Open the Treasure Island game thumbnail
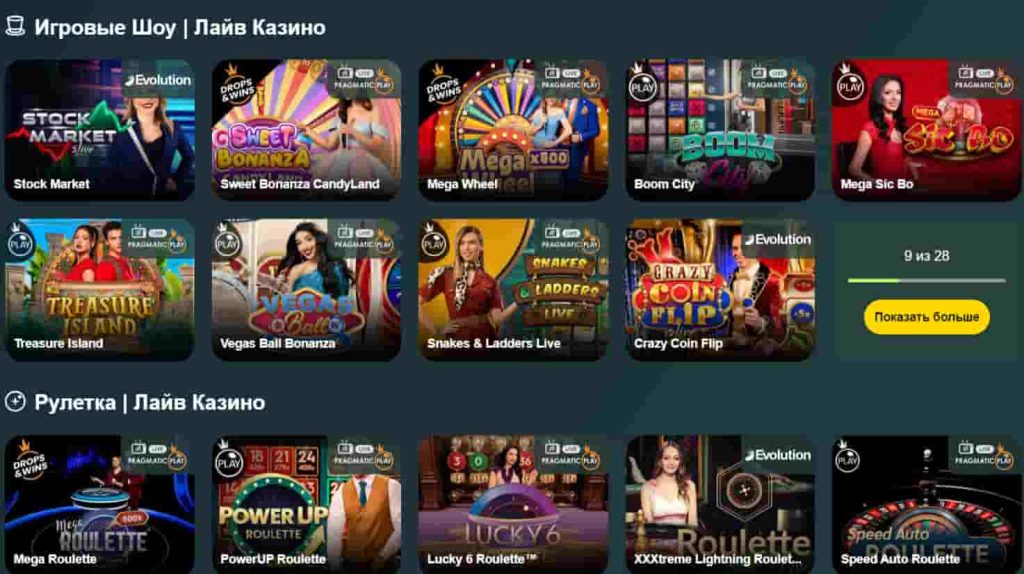The height and width of the screenshot is (574, 1024). (100, 289)
